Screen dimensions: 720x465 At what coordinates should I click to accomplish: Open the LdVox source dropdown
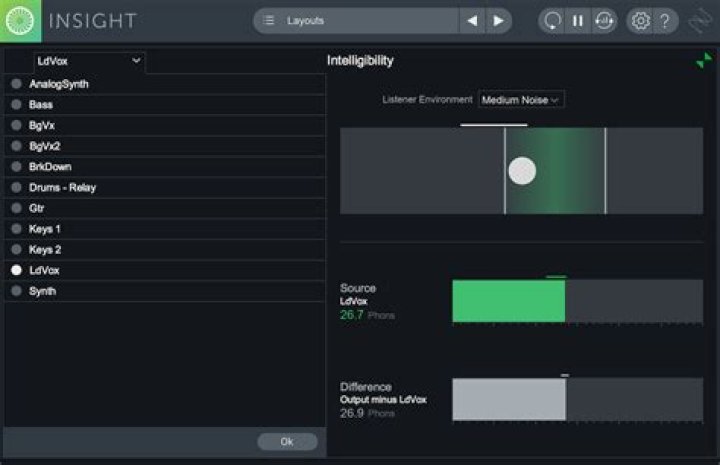click(89, 62)
